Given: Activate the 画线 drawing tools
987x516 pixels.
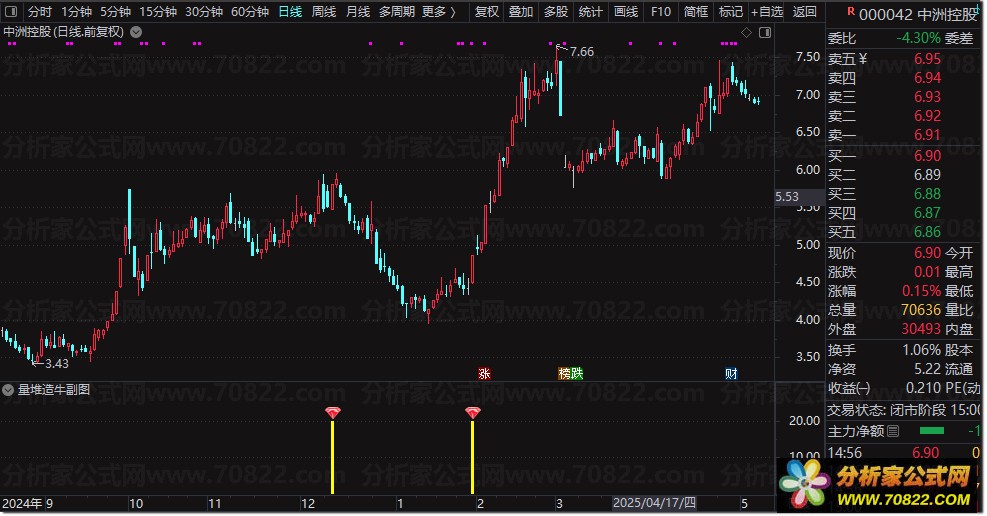Looking at the screenshot, I should click(626, 11).
